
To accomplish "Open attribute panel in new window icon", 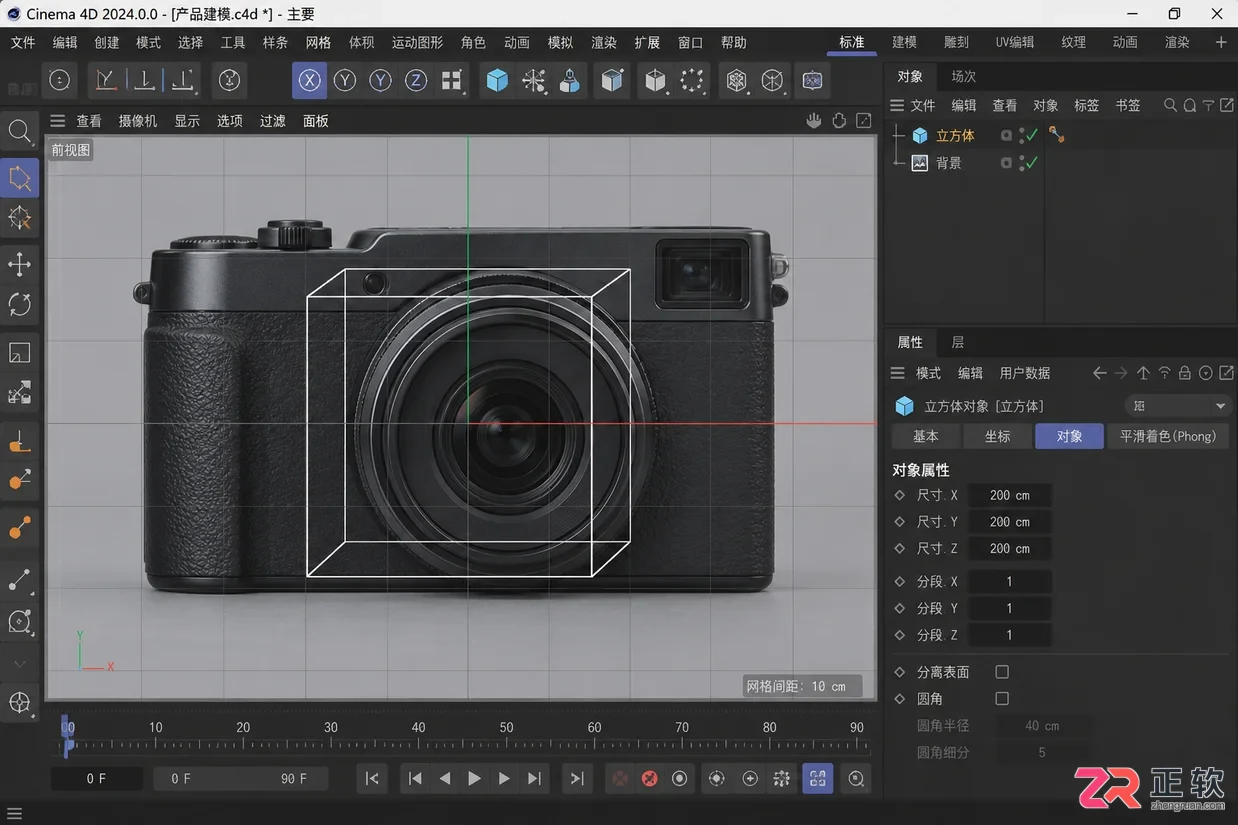I will coord(1227,373).
